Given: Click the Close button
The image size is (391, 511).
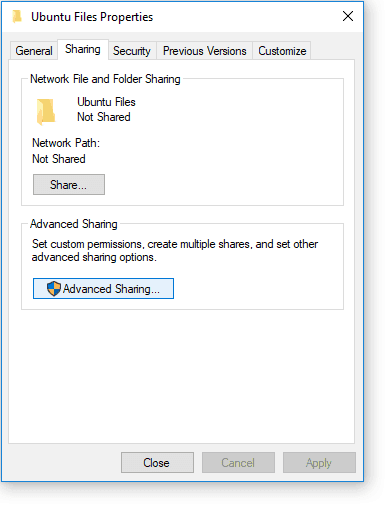Looking at the screenshot, I should coord(157,463).
